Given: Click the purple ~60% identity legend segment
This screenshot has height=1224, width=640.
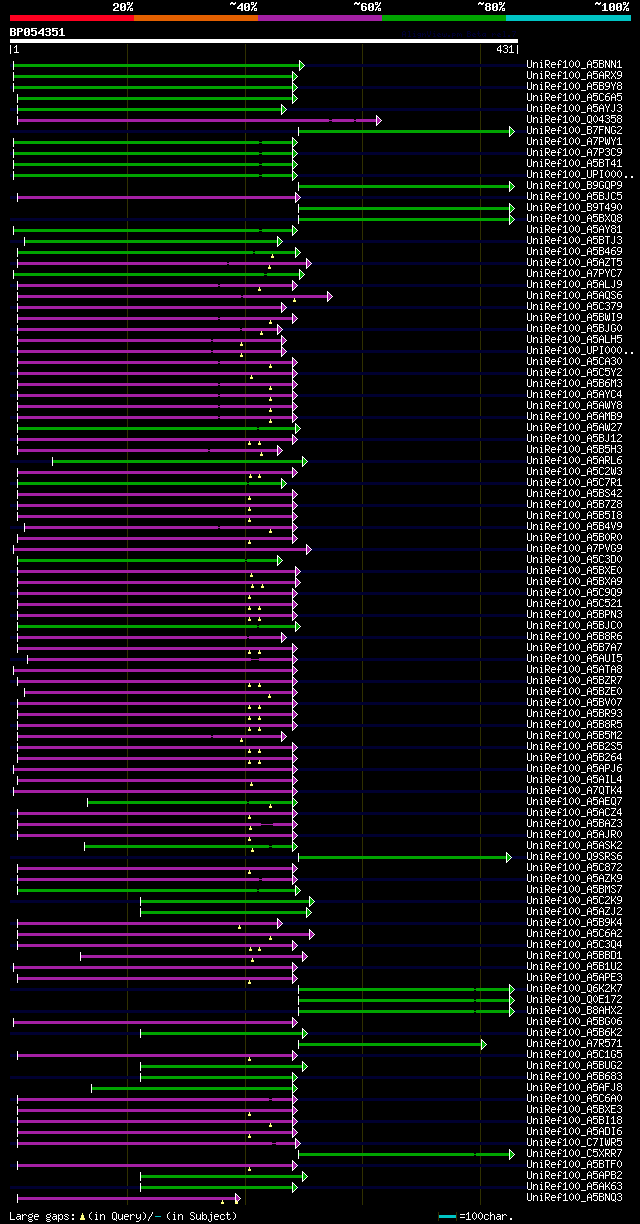Looking at the screenshot, I should (x=320, y=18).
